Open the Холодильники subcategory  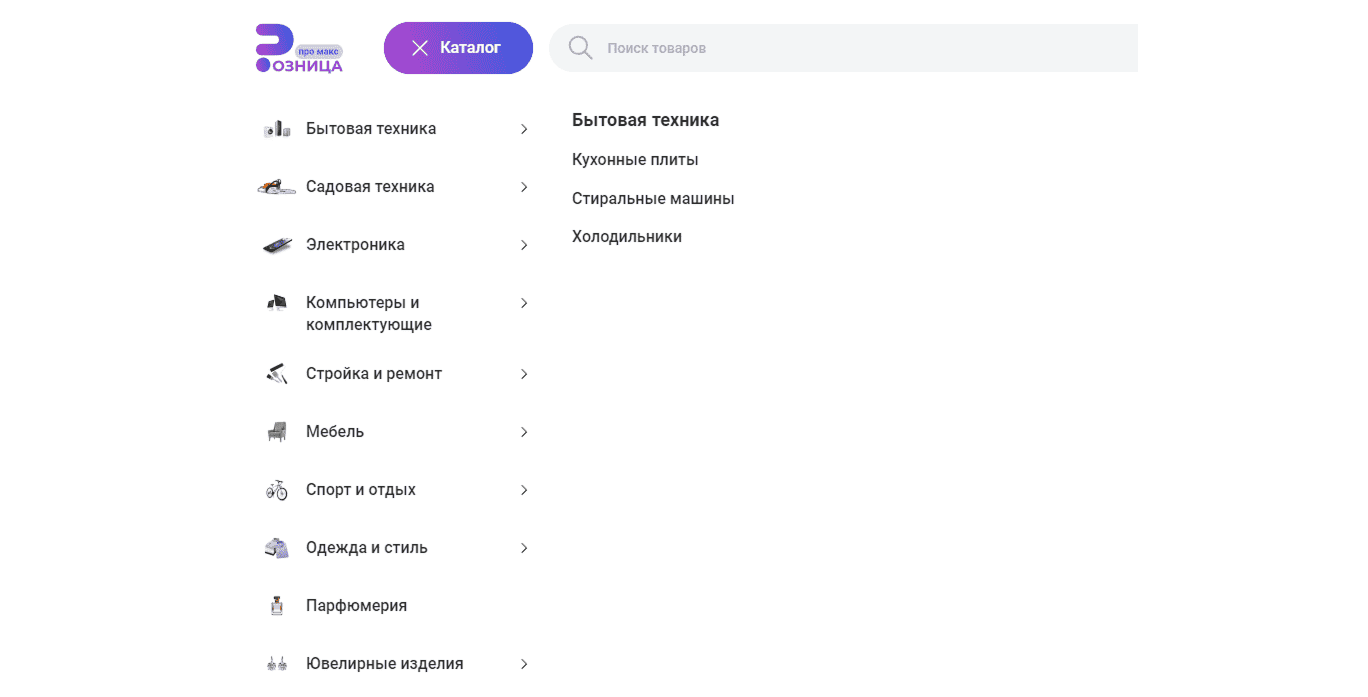tap(627, 237)
